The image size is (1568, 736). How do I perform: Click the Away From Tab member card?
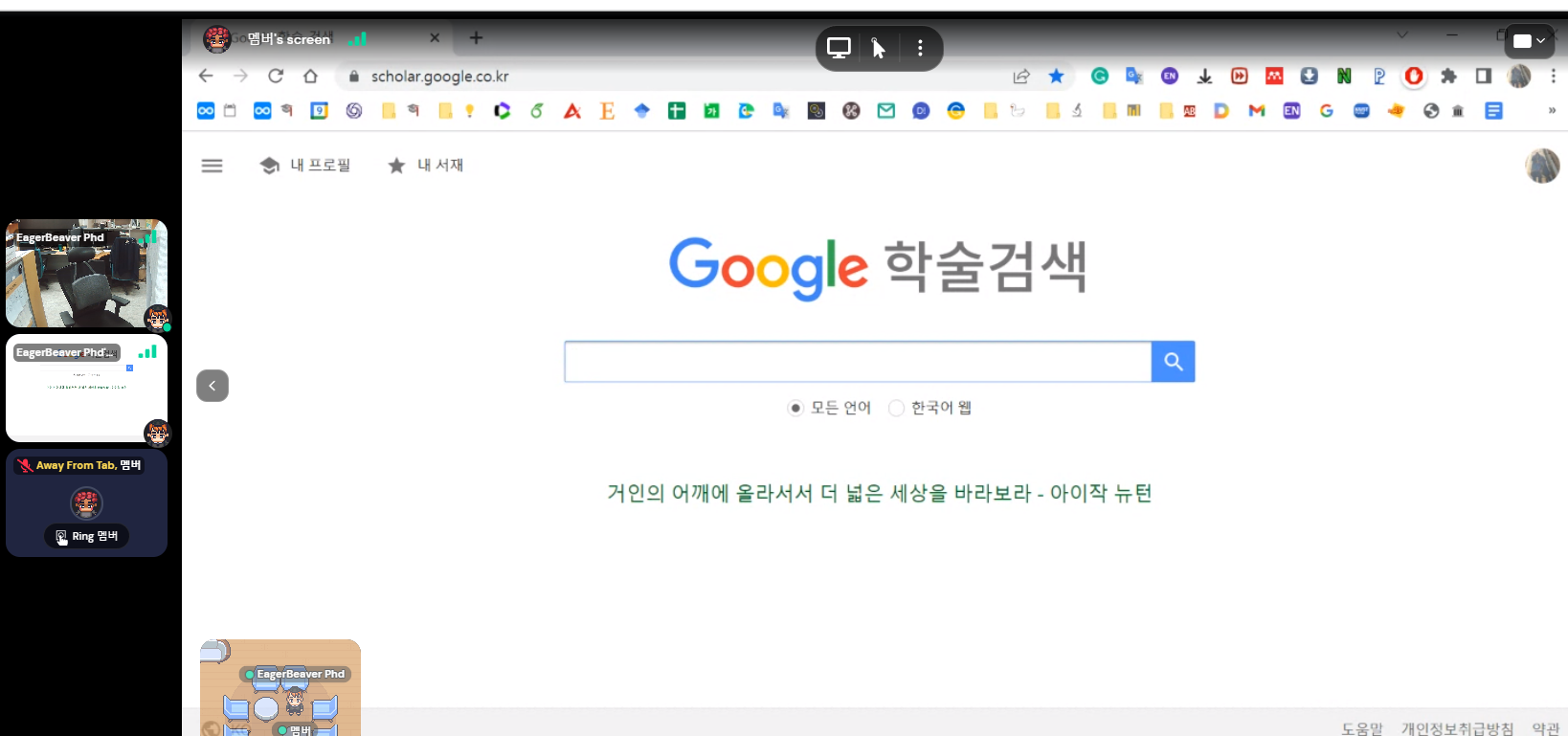click(x=87, y=503)
